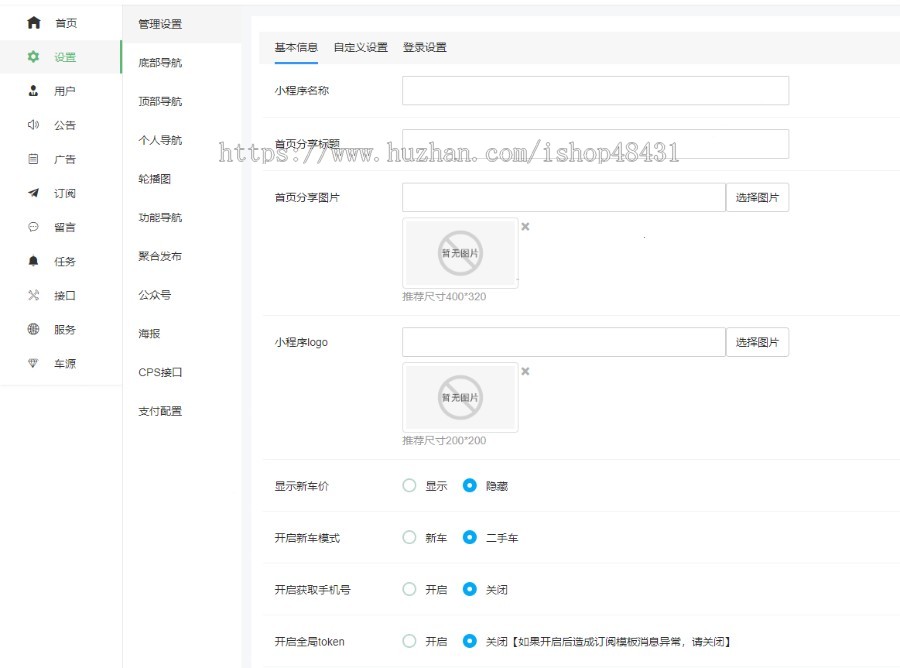The width and height of the screenshot is (900, 668).
Task: Focus the 小程序logo path field
Action: (564, 342)
